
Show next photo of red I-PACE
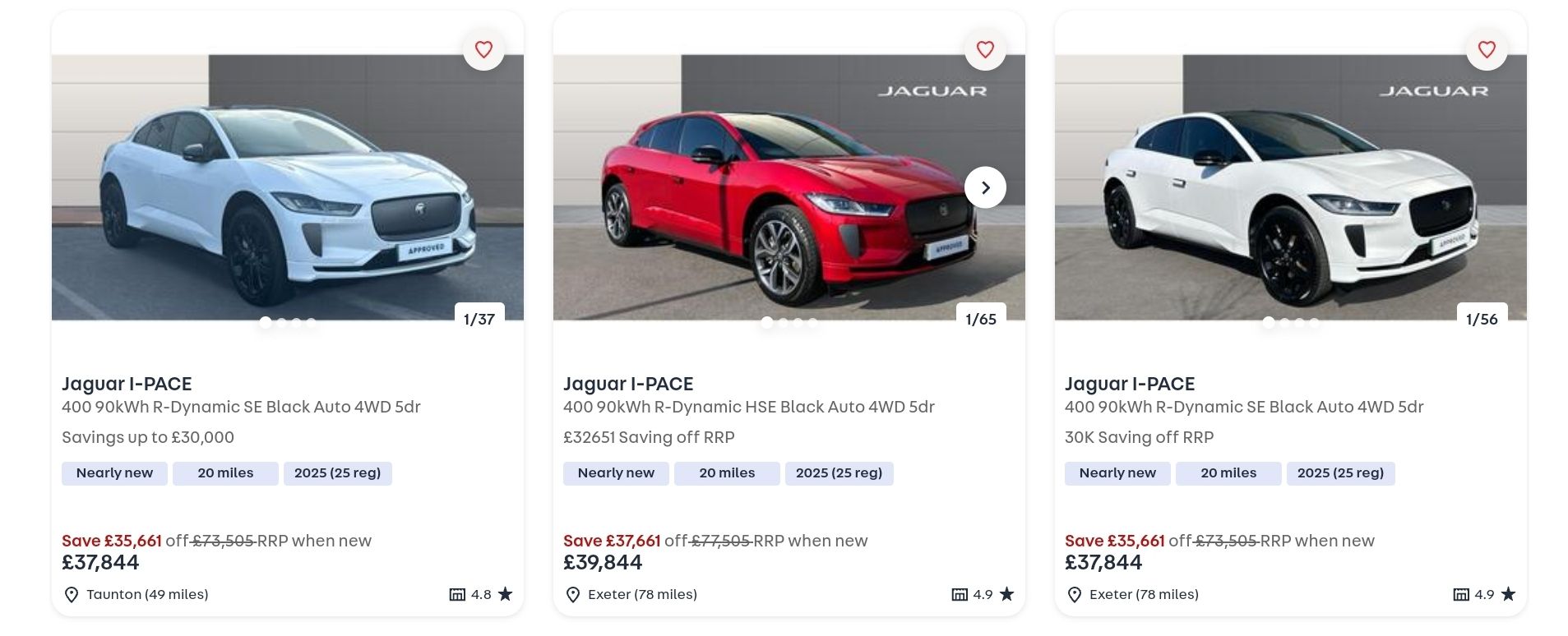985,188
